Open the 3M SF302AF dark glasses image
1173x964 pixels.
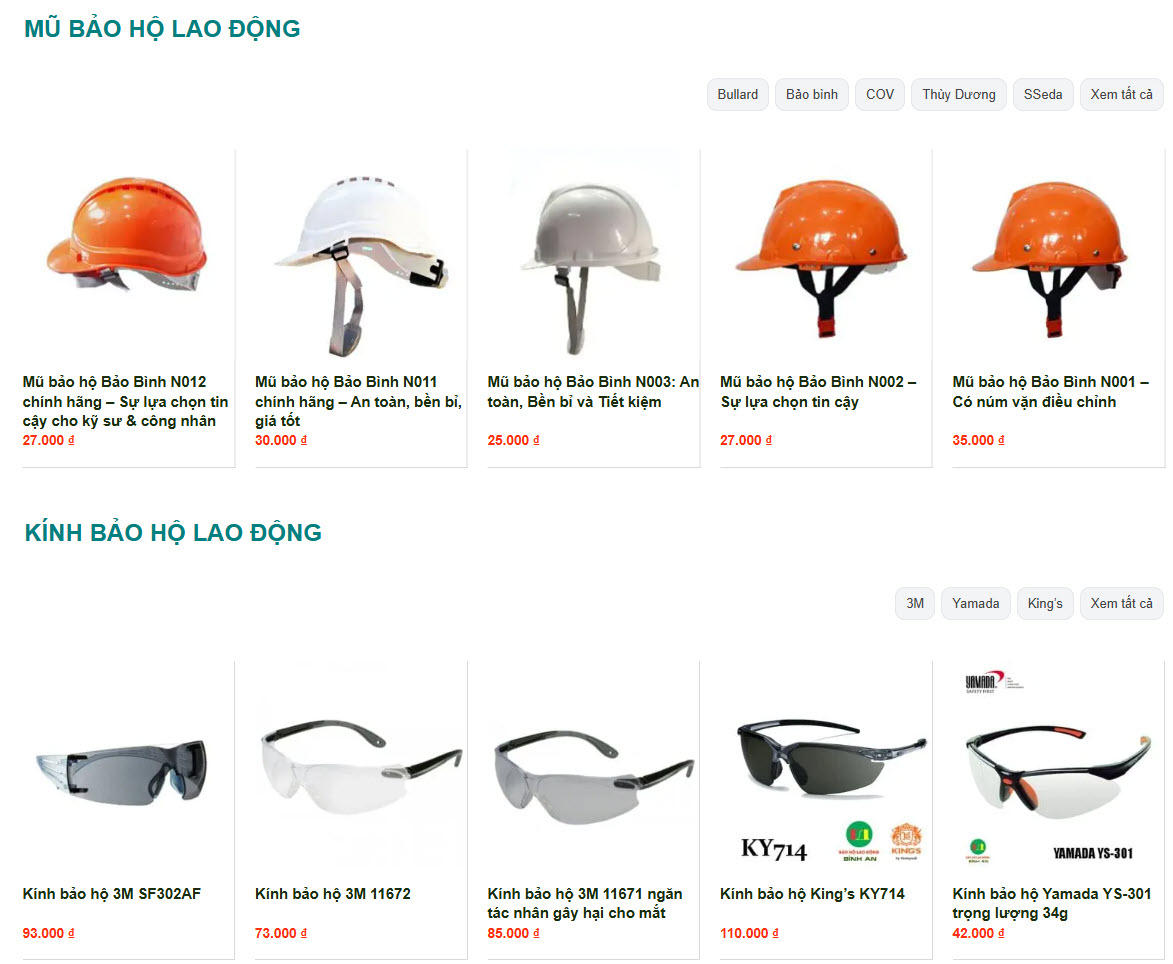(x=128, y=768)
